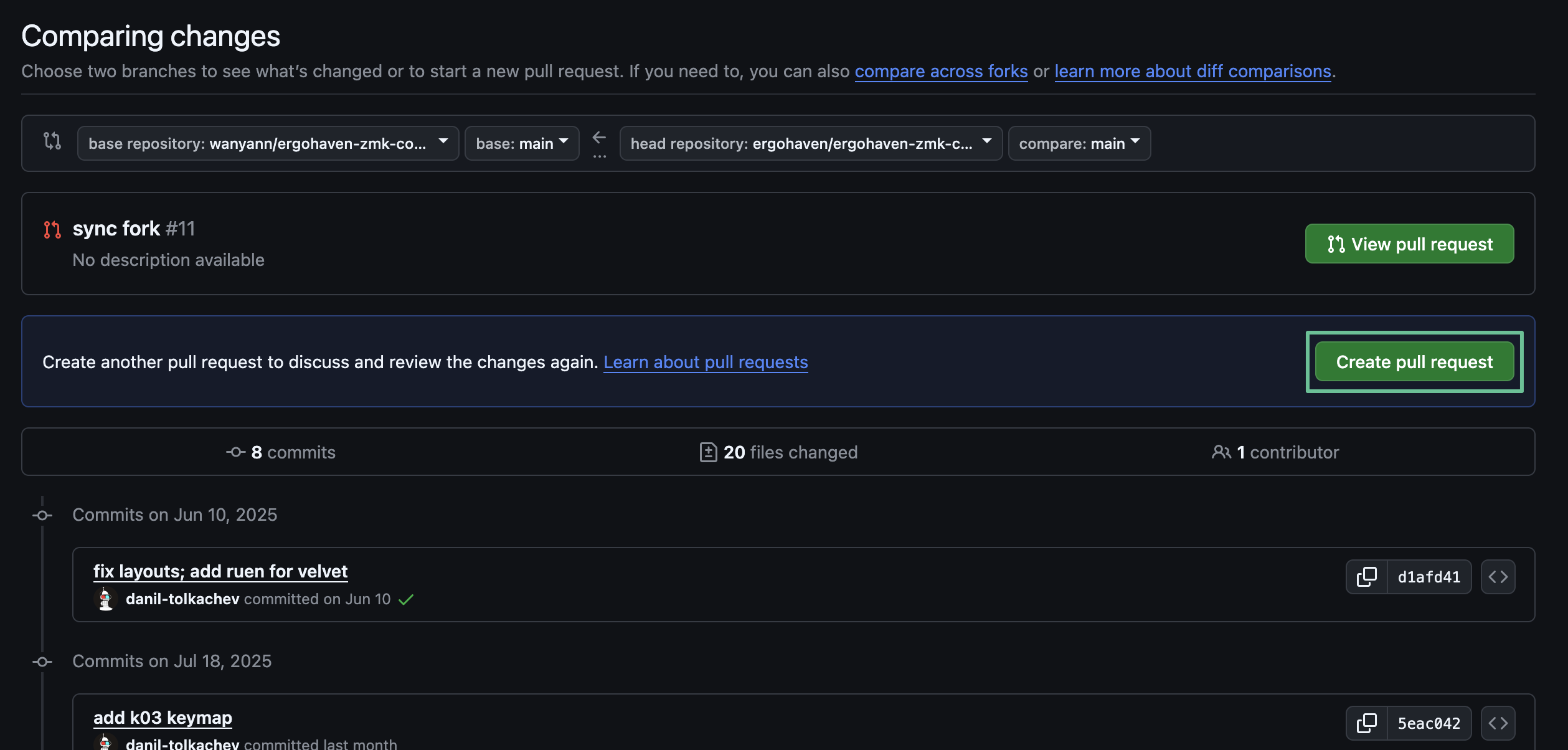Screen dimensions: 1568x750
Task: Click the sync fork pull request icon
Action: 52,230
